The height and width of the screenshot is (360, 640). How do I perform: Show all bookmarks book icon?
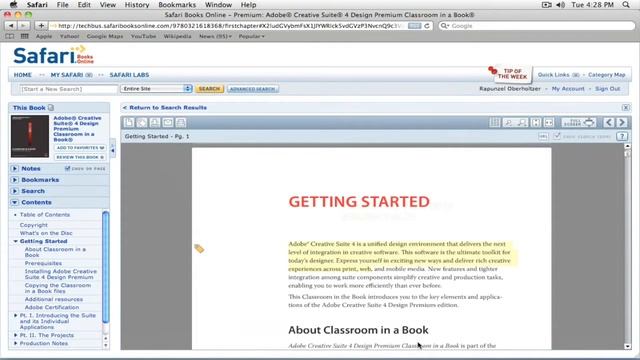click(10, 36)
